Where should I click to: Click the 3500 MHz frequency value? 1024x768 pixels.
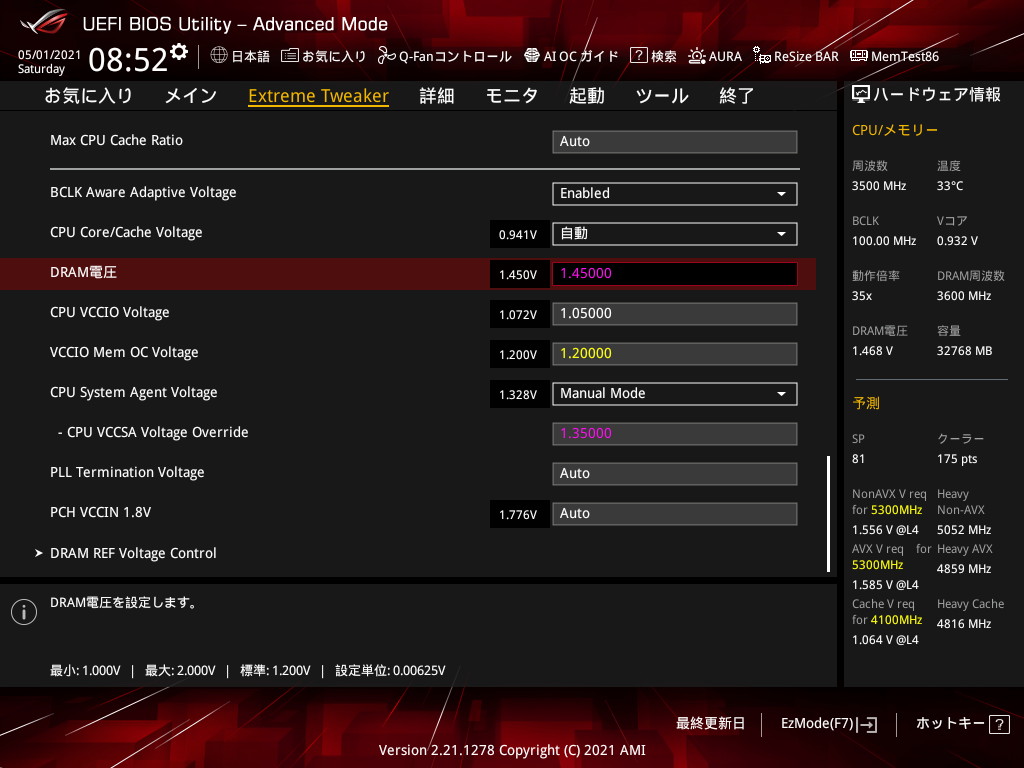(x=879, y=186)
